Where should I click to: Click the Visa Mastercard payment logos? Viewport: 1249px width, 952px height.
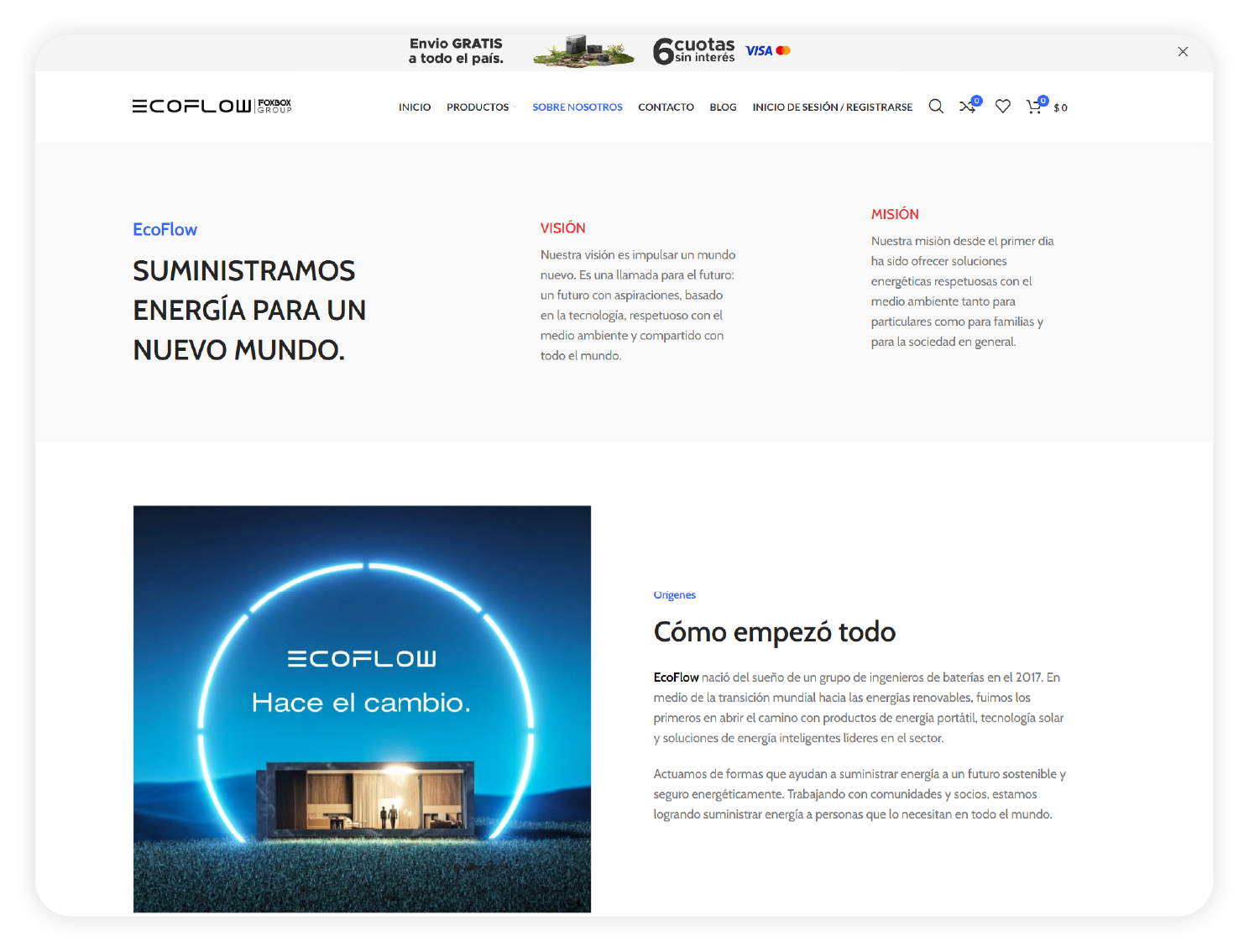point(767,51)
